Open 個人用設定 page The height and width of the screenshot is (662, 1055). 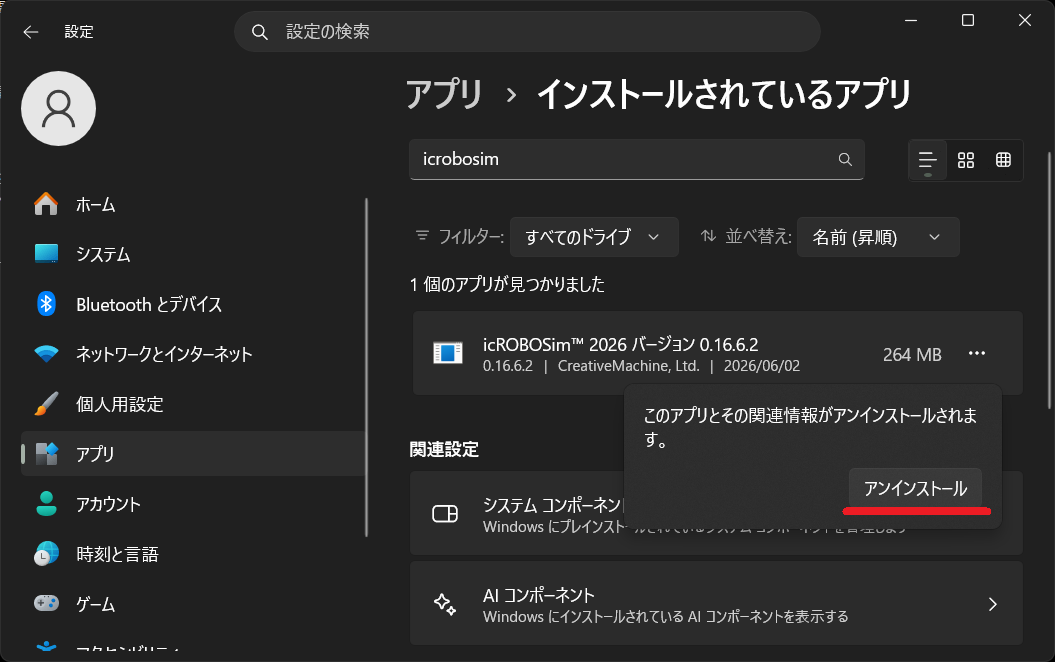pos(192,404)
